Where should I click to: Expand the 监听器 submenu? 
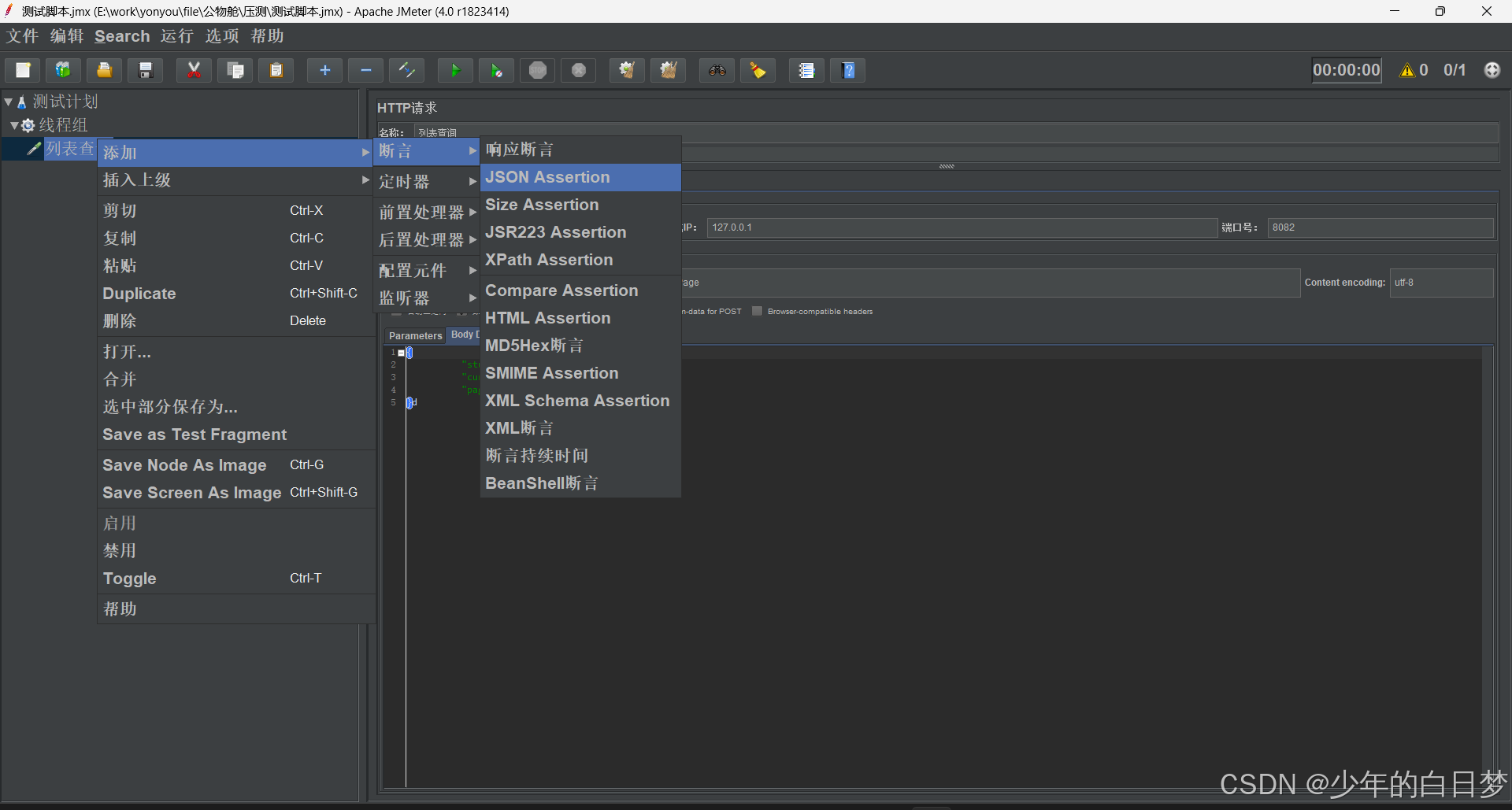coord(426,298)
